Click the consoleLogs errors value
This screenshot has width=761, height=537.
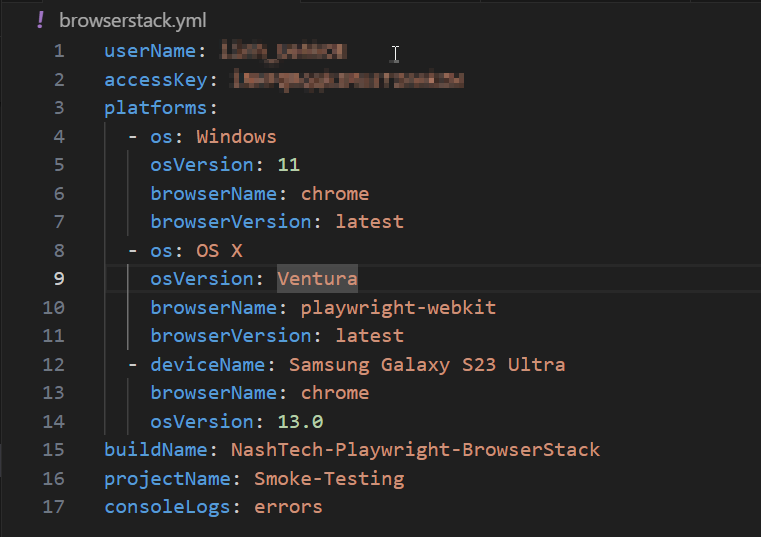tap(287, 506)
